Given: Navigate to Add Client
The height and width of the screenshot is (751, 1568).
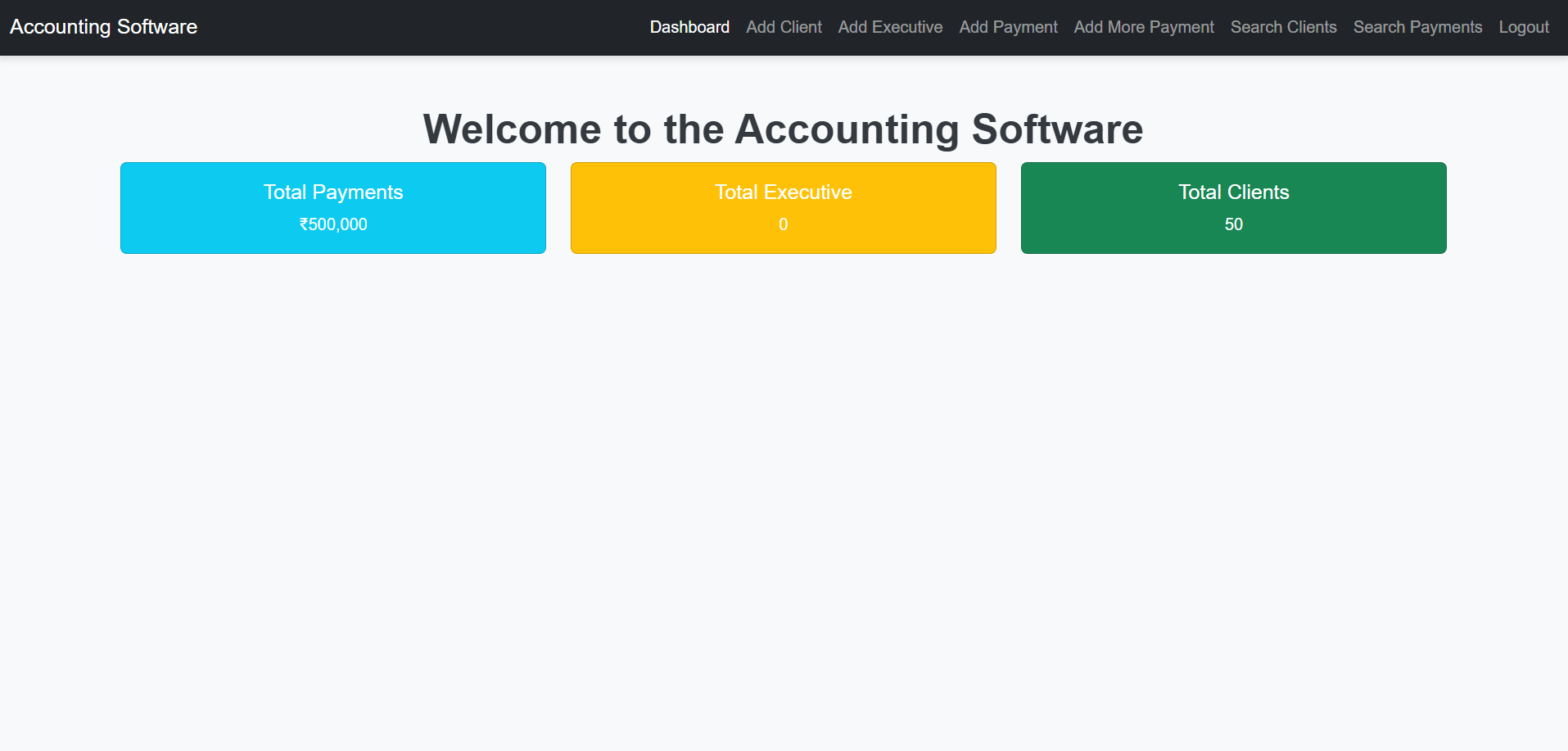Looking at the screenshot, I should (x=783, y=27).
